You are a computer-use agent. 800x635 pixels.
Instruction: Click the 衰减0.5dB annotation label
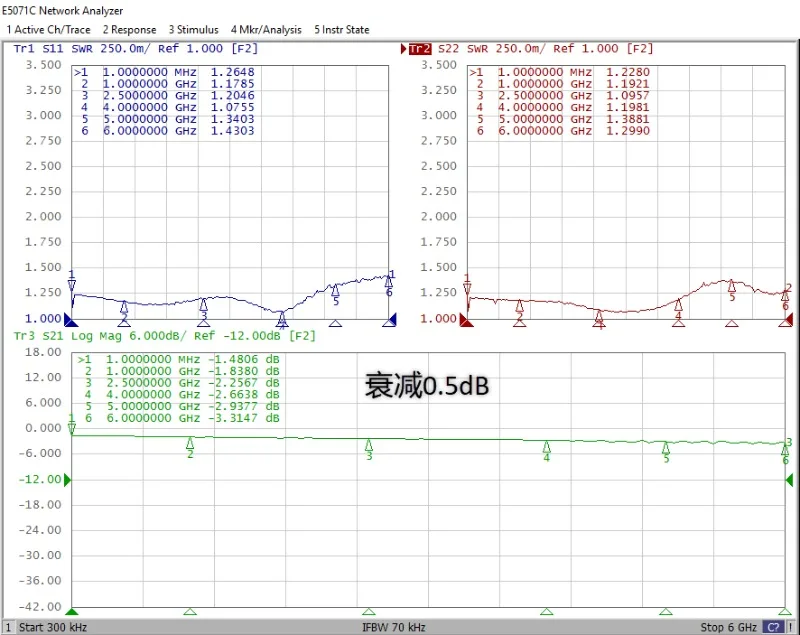click(x=427, y=385)
